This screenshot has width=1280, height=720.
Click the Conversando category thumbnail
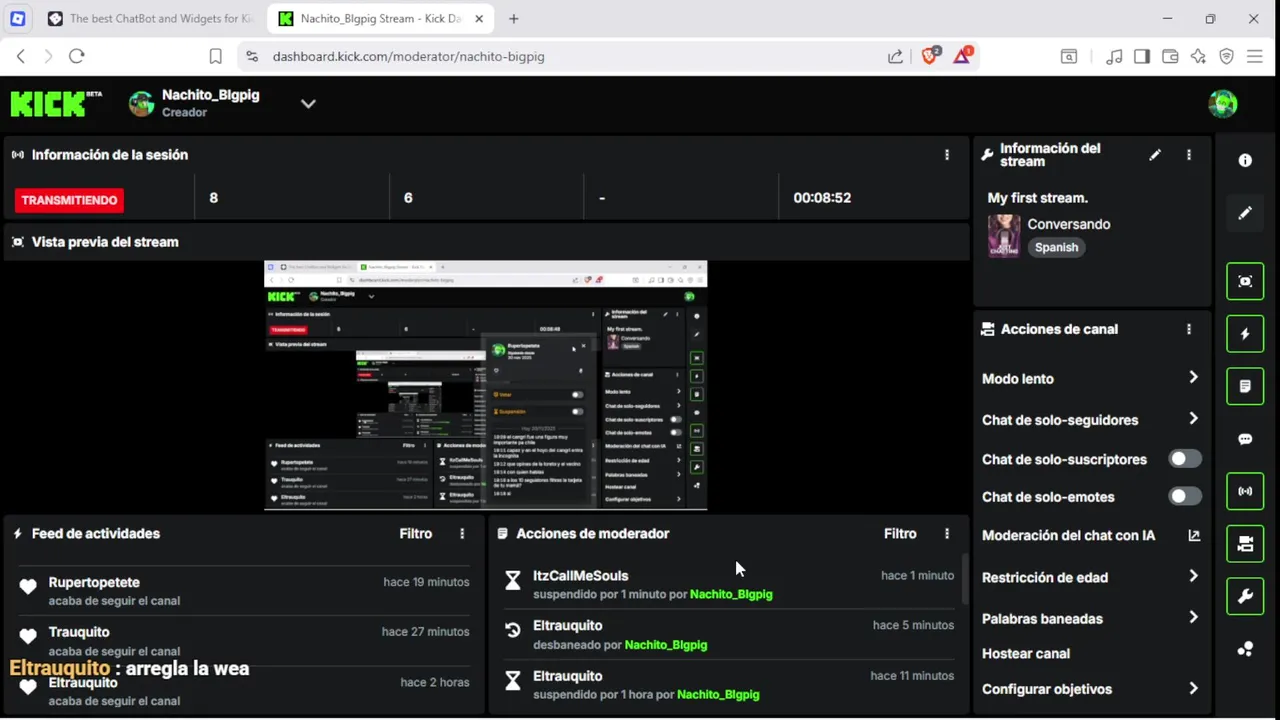click(x=1004, y=236)
